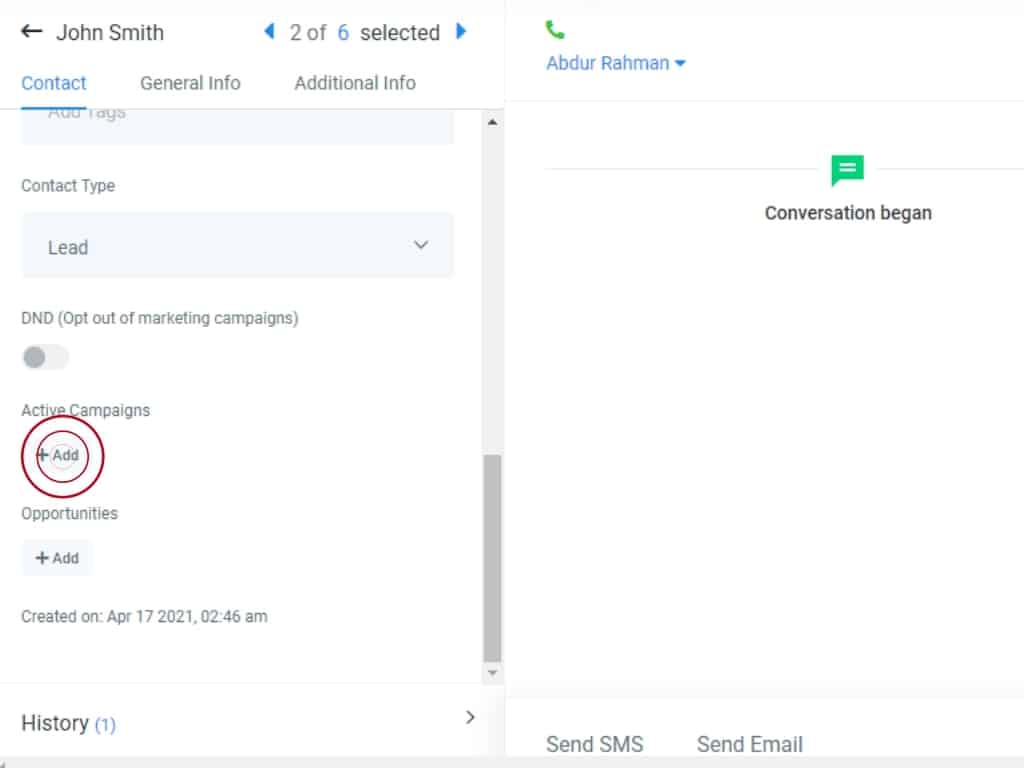
Task: Click the contact panel vertical scrollbar thumb
Action: point(491,558)
